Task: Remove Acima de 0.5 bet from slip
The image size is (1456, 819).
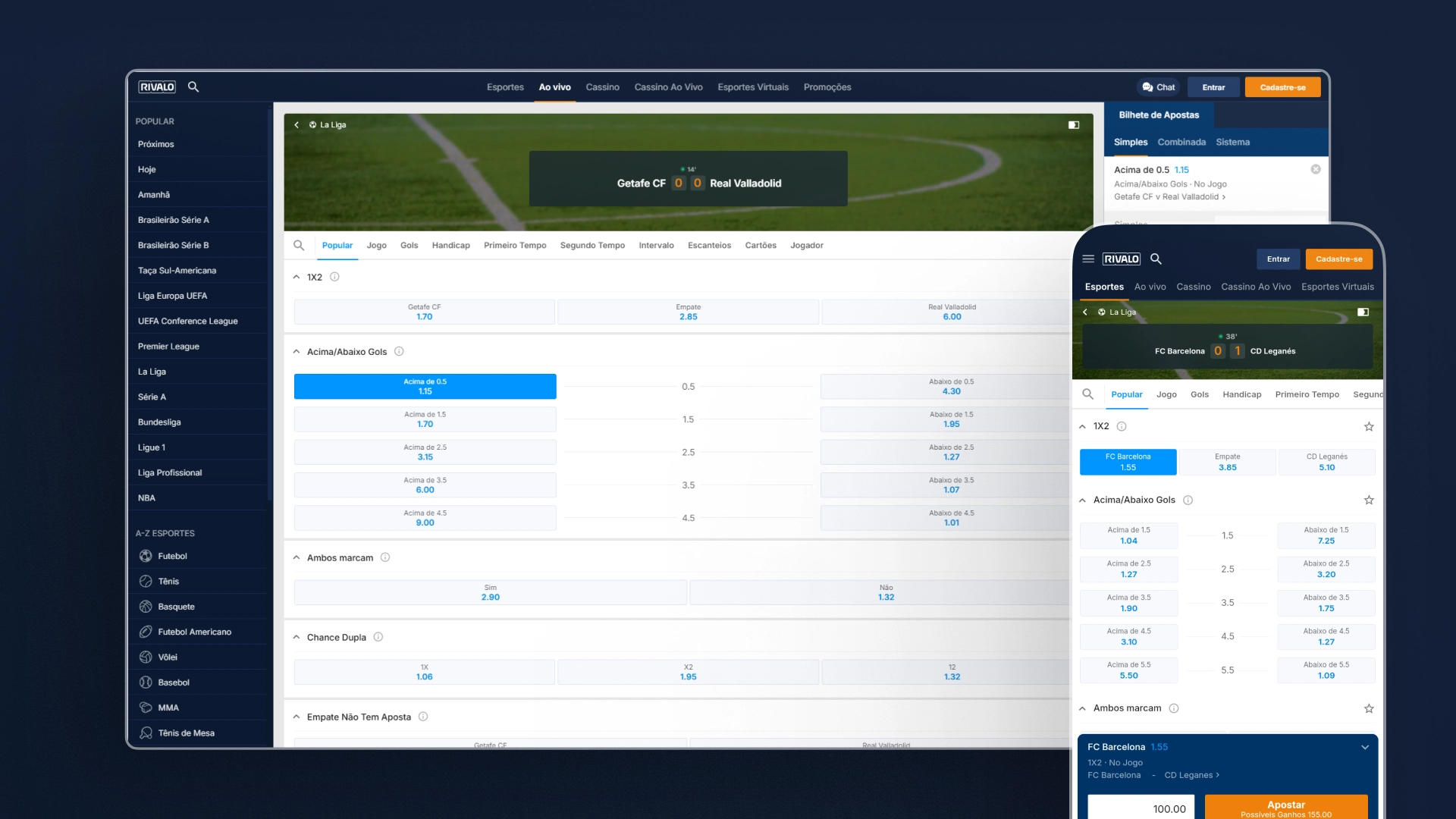Action: tap(1316, 170)
